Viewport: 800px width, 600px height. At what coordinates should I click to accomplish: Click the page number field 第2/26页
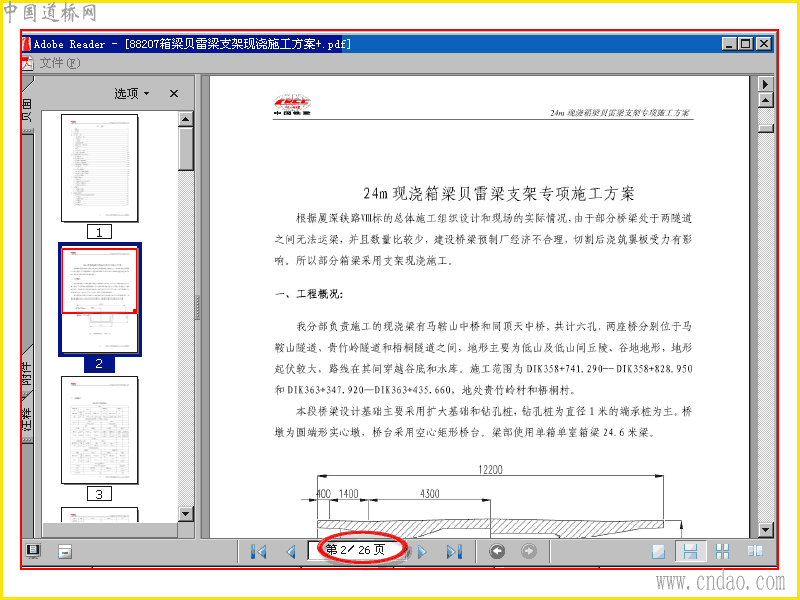pos(355,550)
